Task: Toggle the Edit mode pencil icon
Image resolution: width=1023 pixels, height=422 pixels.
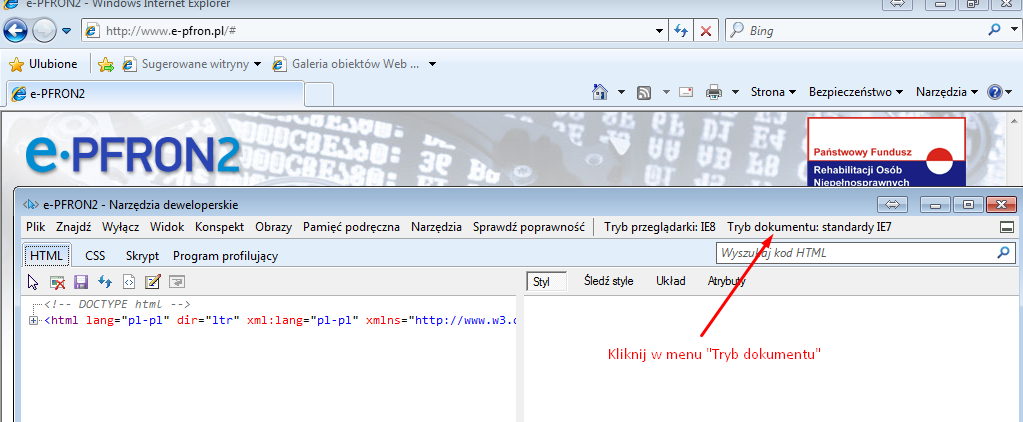Action: click(x=153, y=281)
